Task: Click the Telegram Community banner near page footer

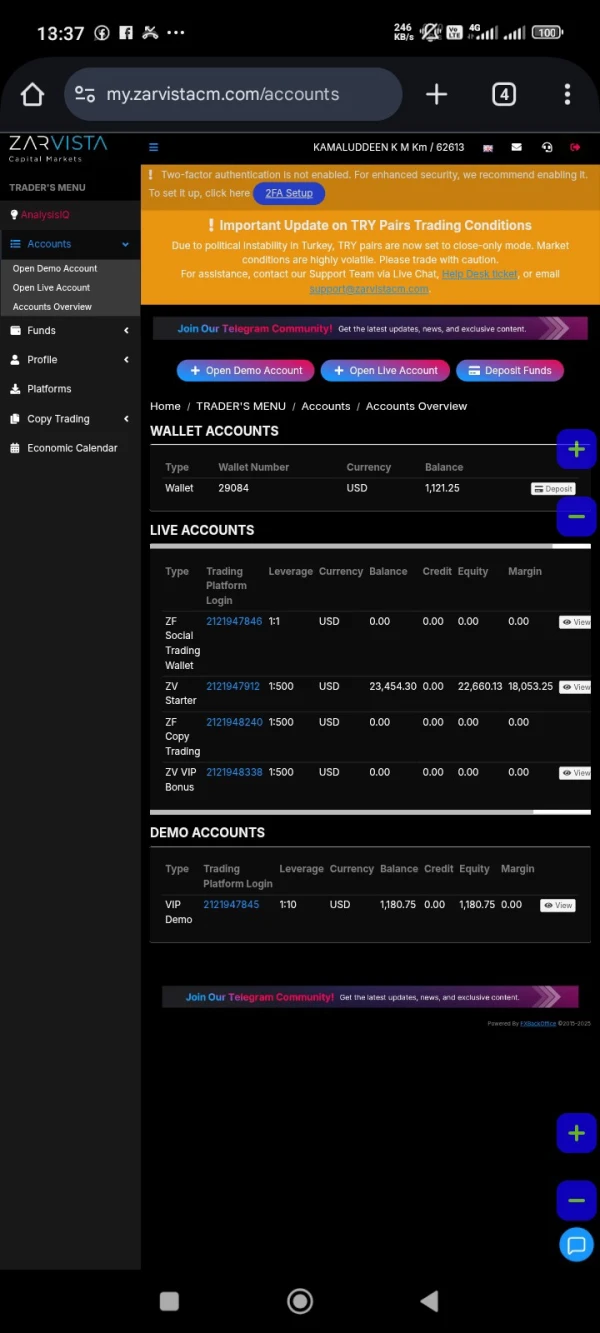Action: (370, 997)
